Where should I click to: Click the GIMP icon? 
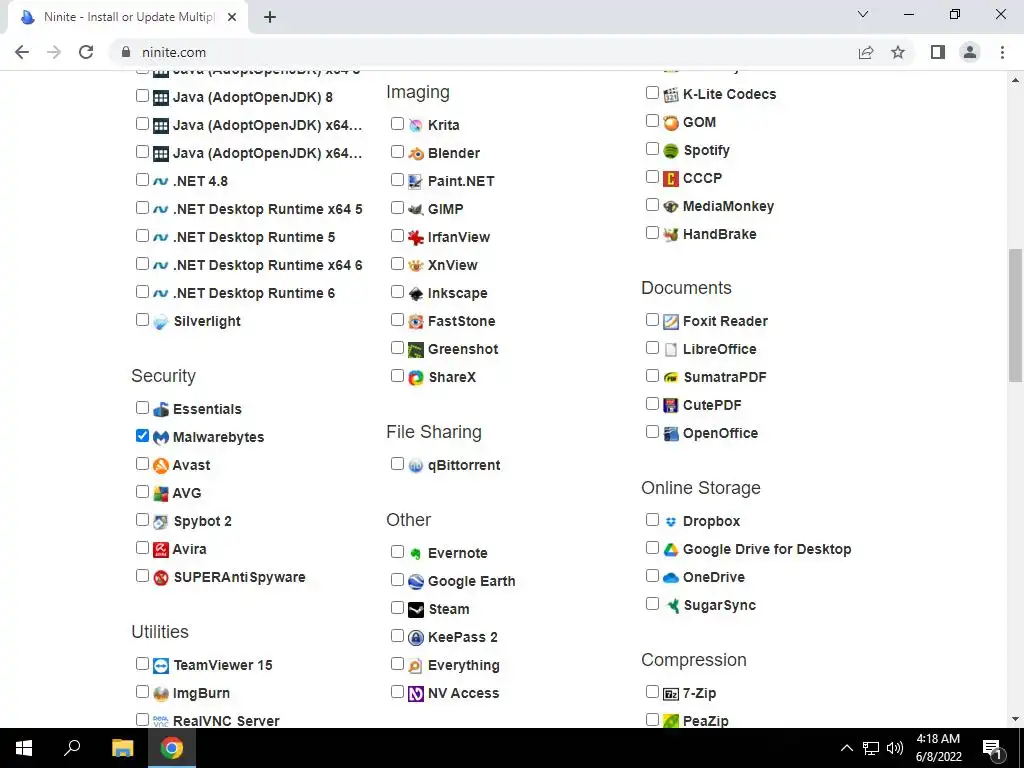[x=416, y=210]
